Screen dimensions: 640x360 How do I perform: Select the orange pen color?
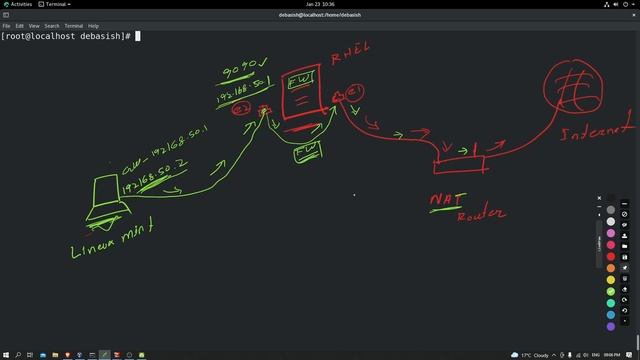click(x=611, y=268)
